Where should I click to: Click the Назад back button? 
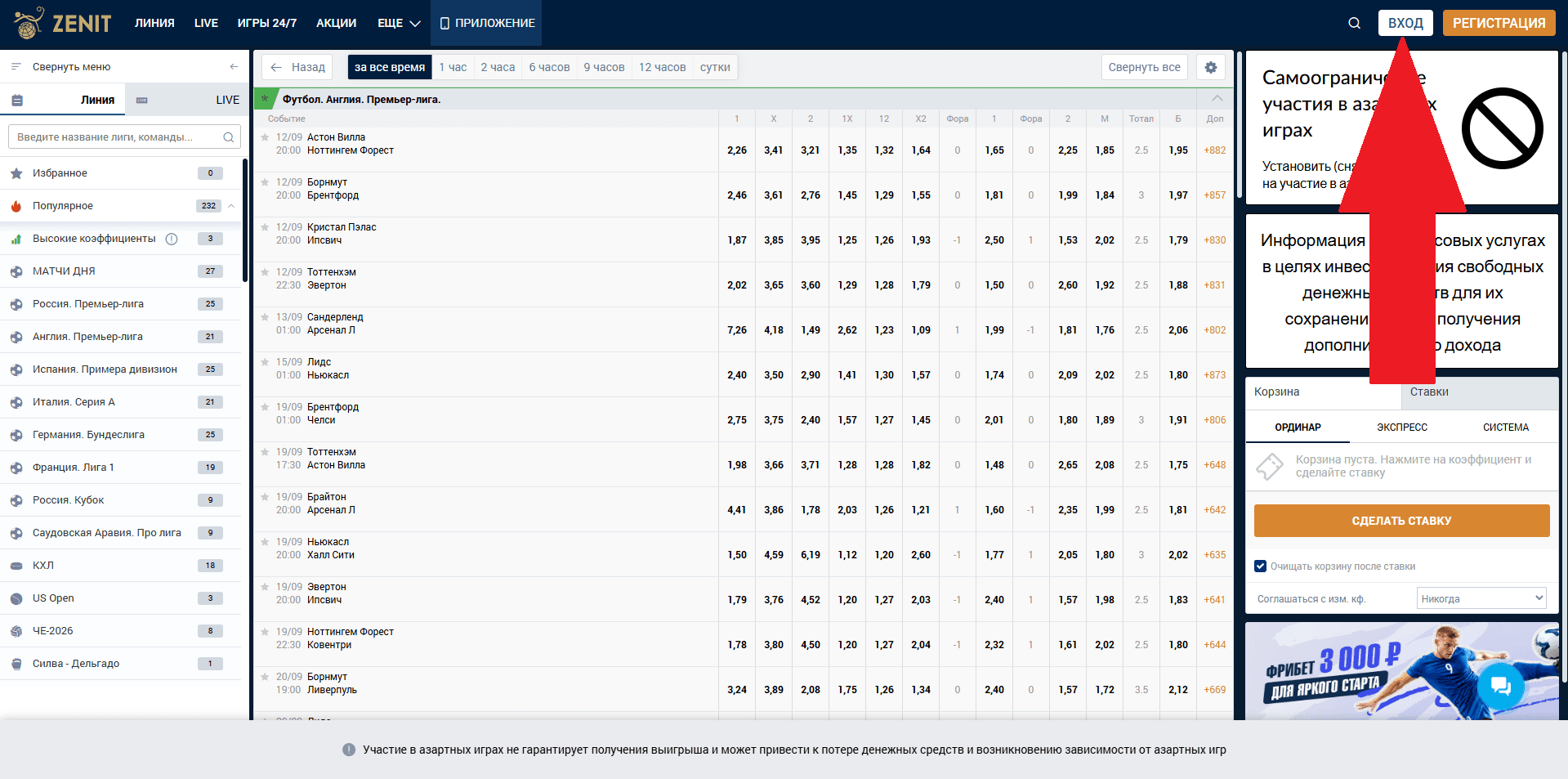(297, 67)
